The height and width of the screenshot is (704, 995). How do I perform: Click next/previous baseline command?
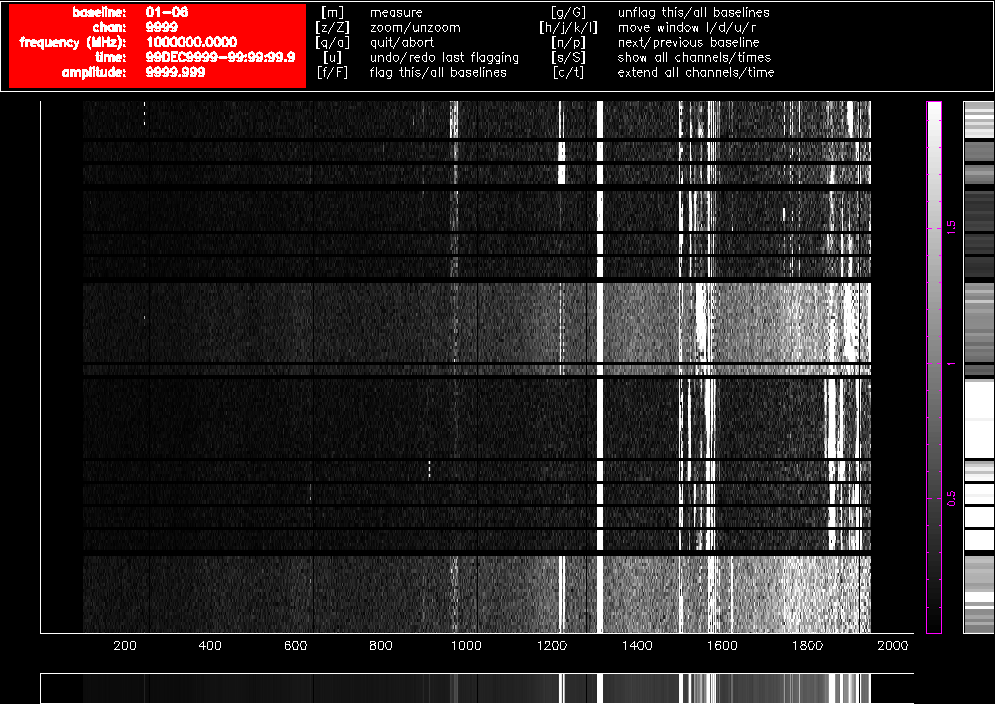tap(688, 43)
